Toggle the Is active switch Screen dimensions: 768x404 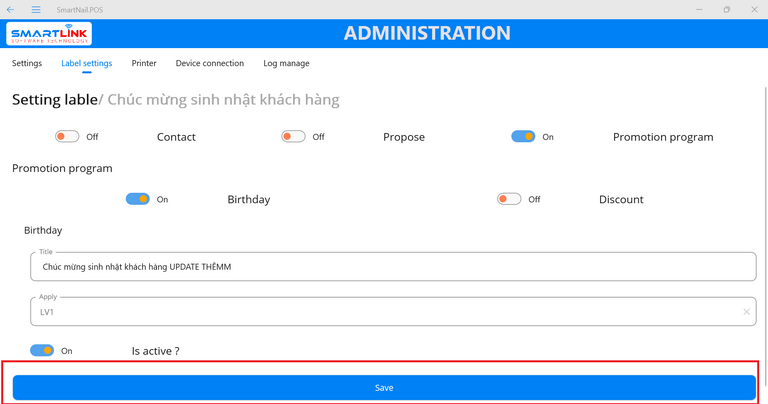point(42,351)
